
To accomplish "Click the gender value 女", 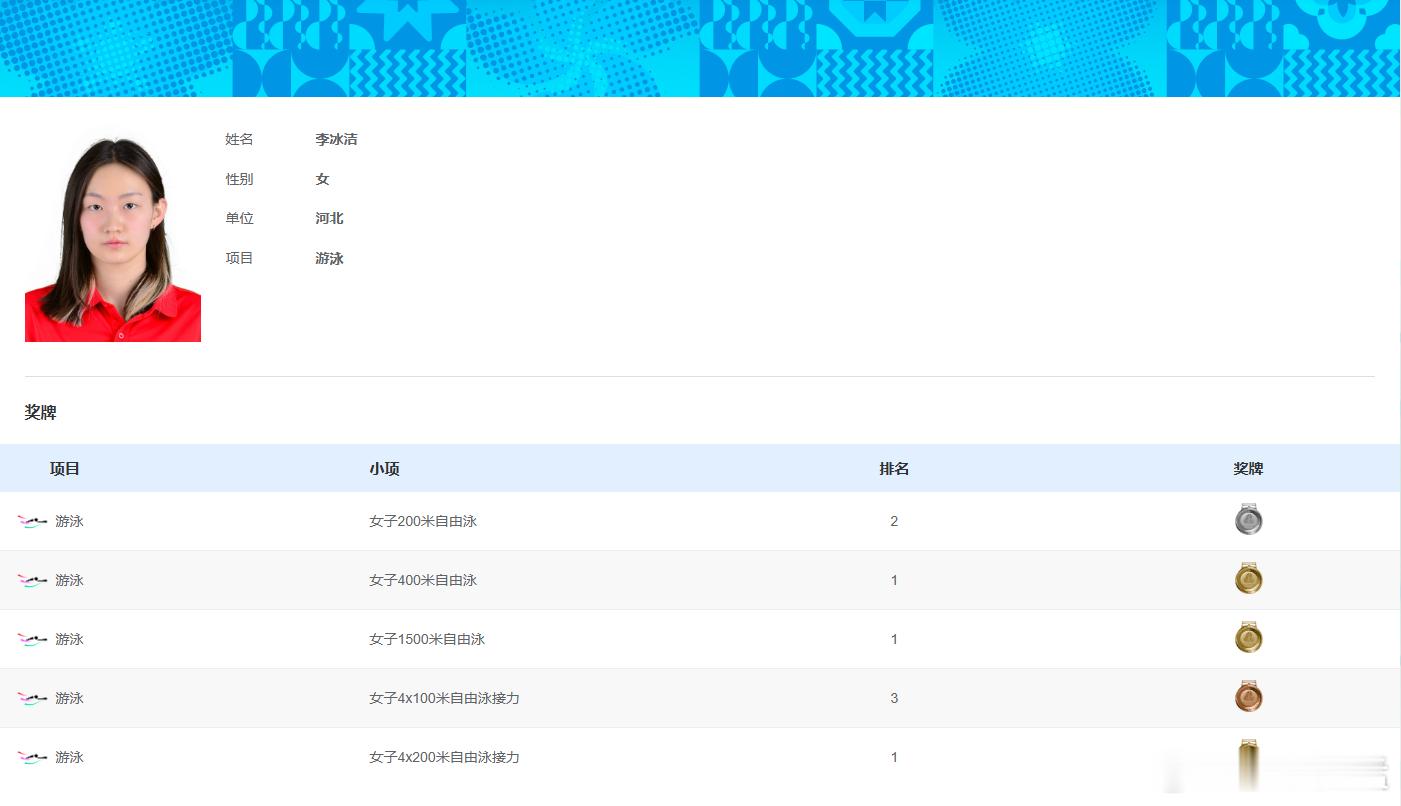I will [322, 179].
